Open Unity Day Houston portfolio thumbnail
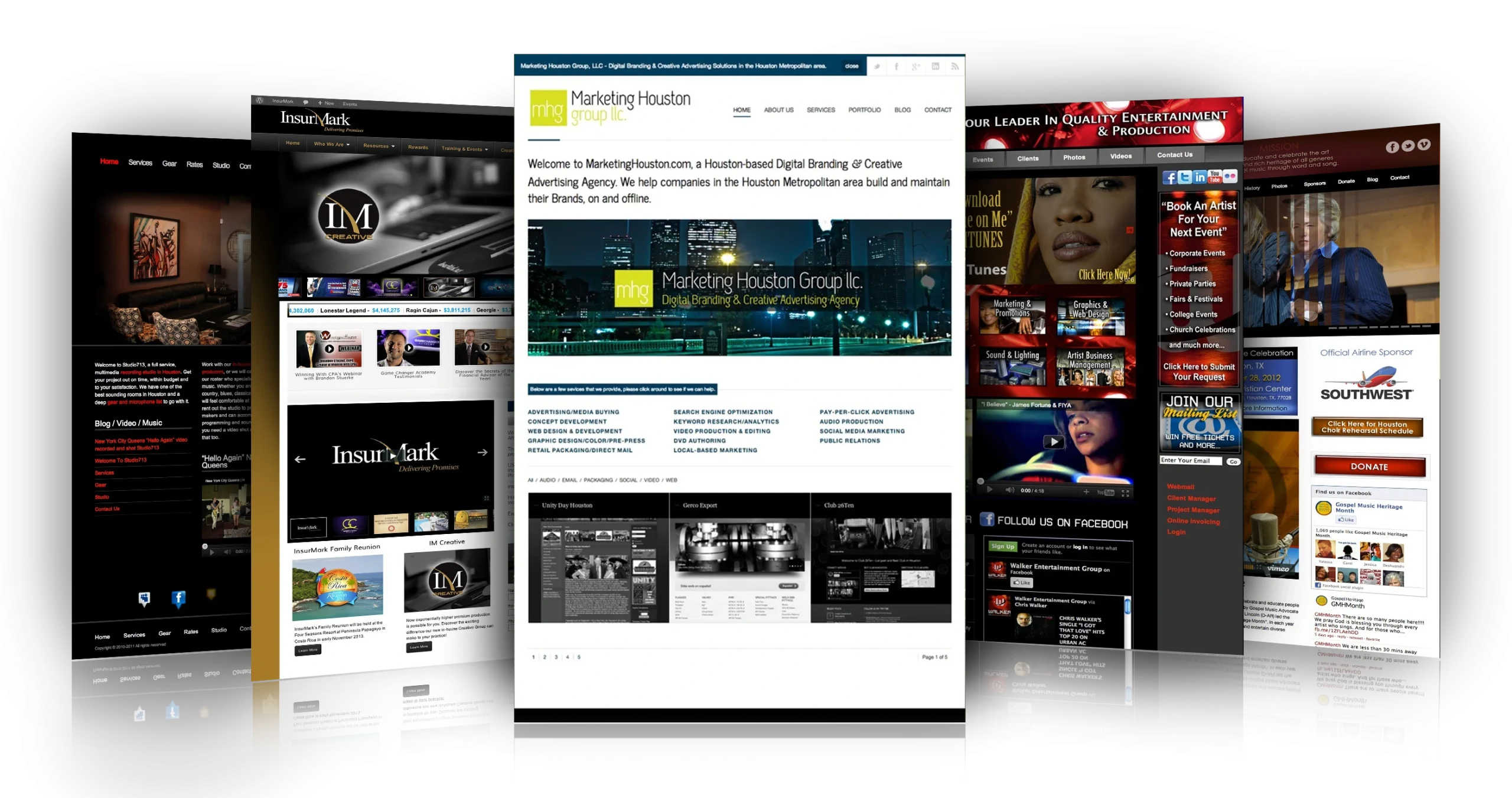 [x=598, y=558]
